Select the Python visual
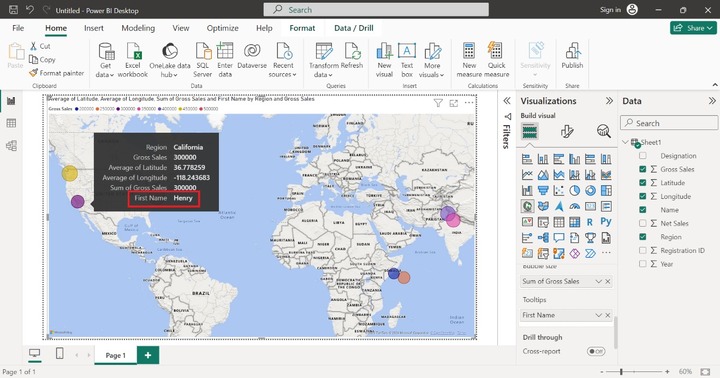Screen dimensions: 720x378 click(x=606, y=222)
